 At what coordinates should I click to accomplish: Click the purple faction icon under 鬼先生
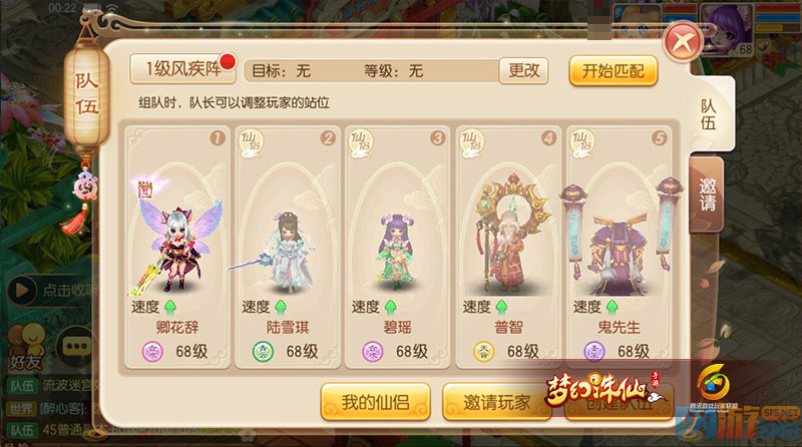coord(594,351)
